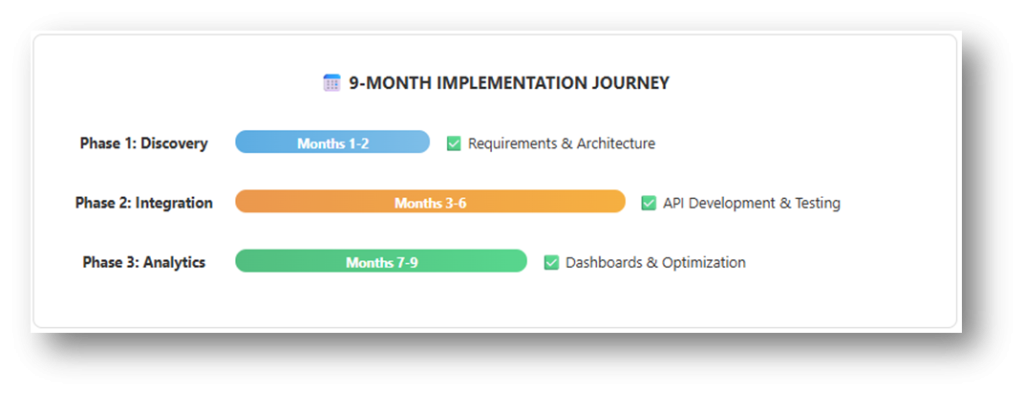Viewport: 1024px width, 395px height.
Task: Toggle the Requirements & Architecture checkbox
Action: pos(454,144)
